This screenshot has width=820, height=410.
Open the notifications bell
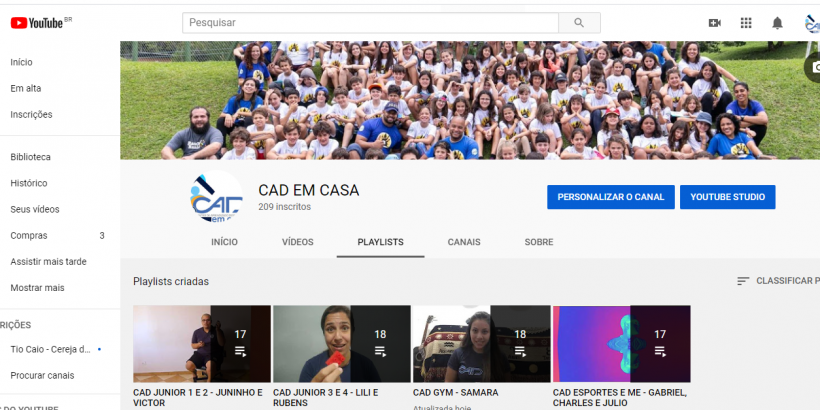point(777,22)
